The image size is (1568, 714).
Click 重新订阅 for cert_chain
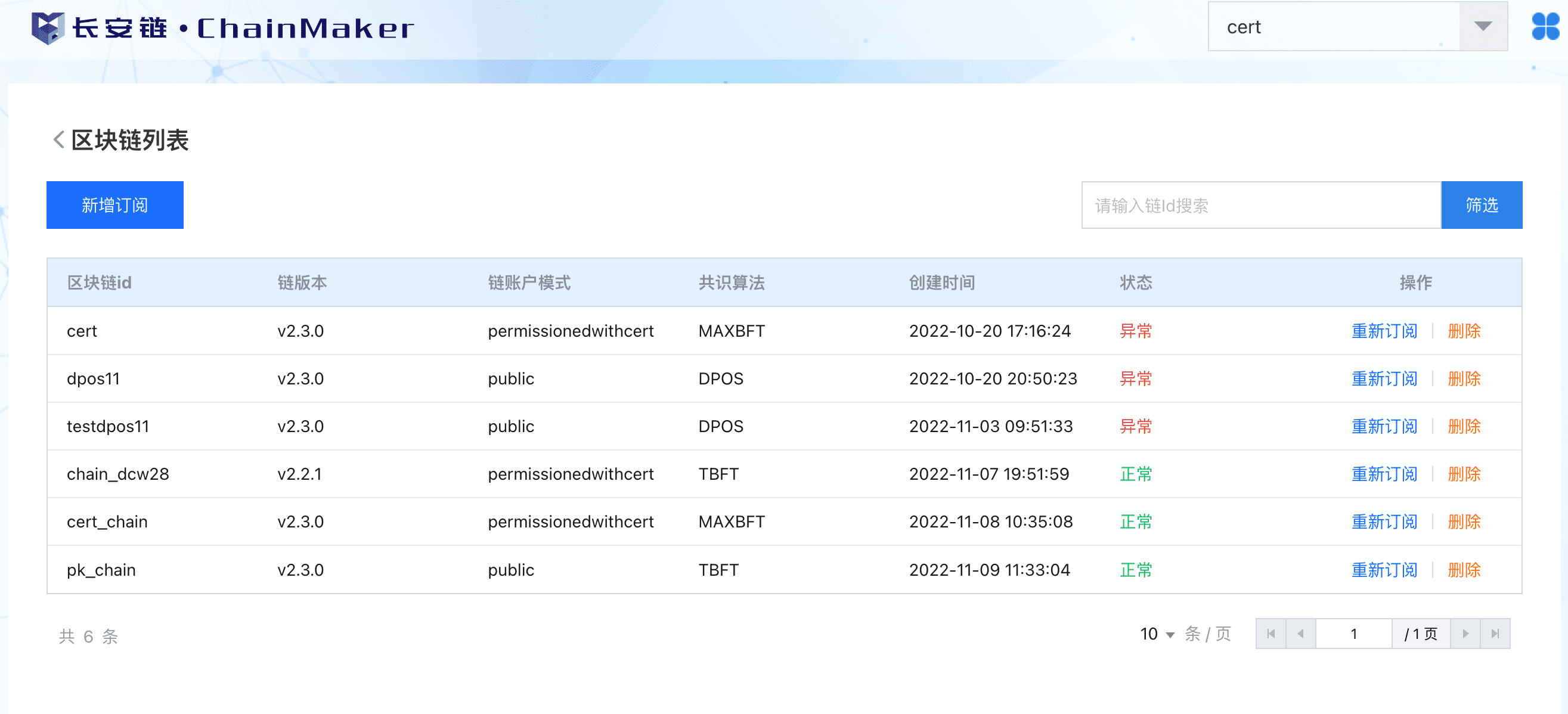(x=1384, y=521)
